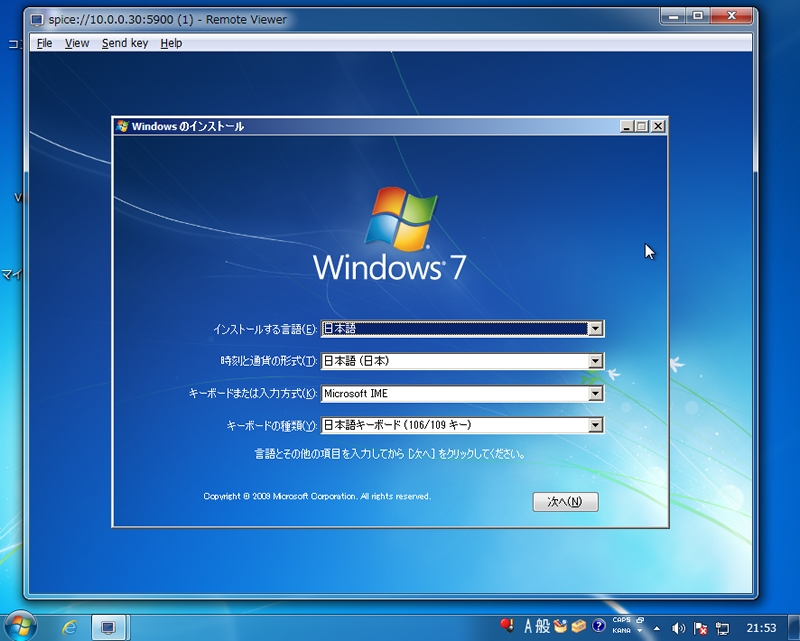This screenshot has height=641, width=800.
Task: Expand the Microsoft IME input method dropdown
Action: pos(595,393)
